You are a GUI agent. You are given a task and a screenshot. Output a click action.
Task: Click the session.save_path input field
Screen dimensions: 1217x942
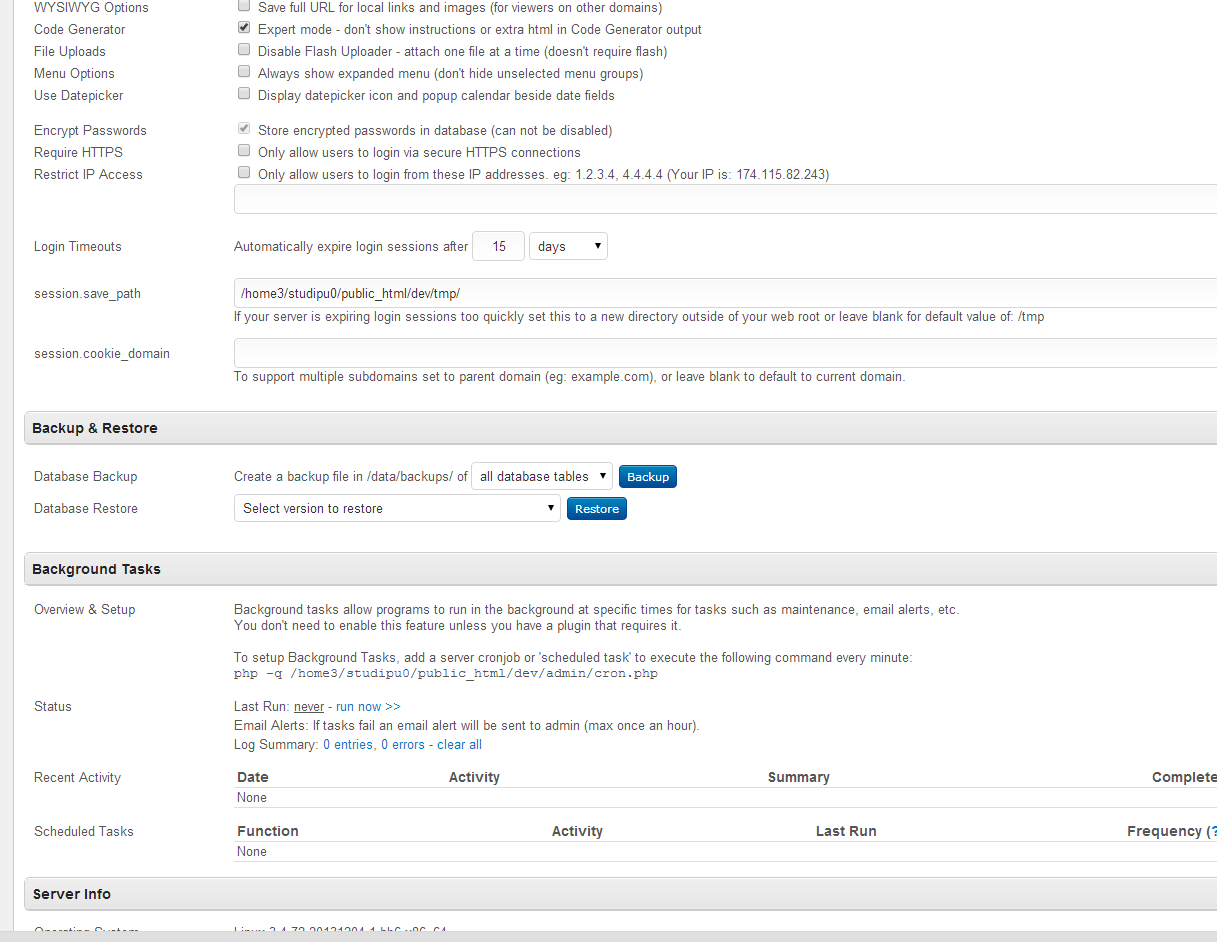pos(724,293)
